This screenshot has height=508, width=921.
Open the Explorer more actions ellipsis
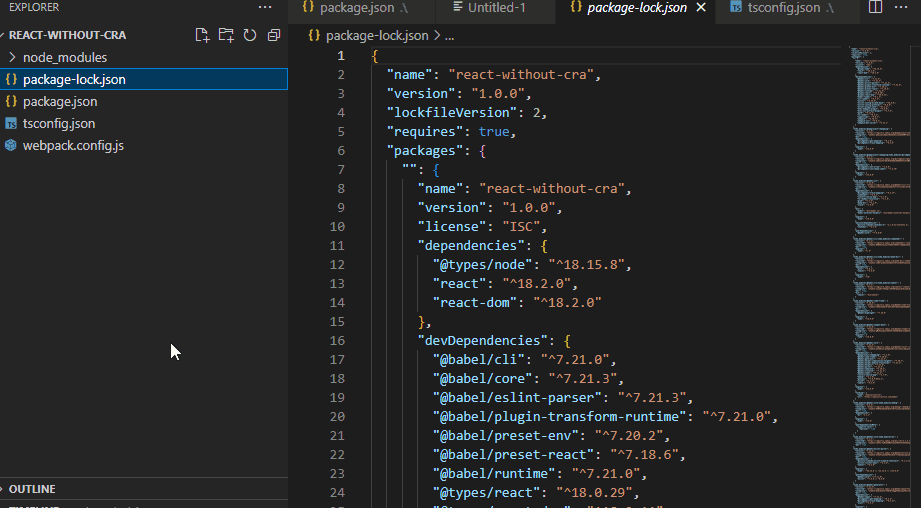[265, 8]
